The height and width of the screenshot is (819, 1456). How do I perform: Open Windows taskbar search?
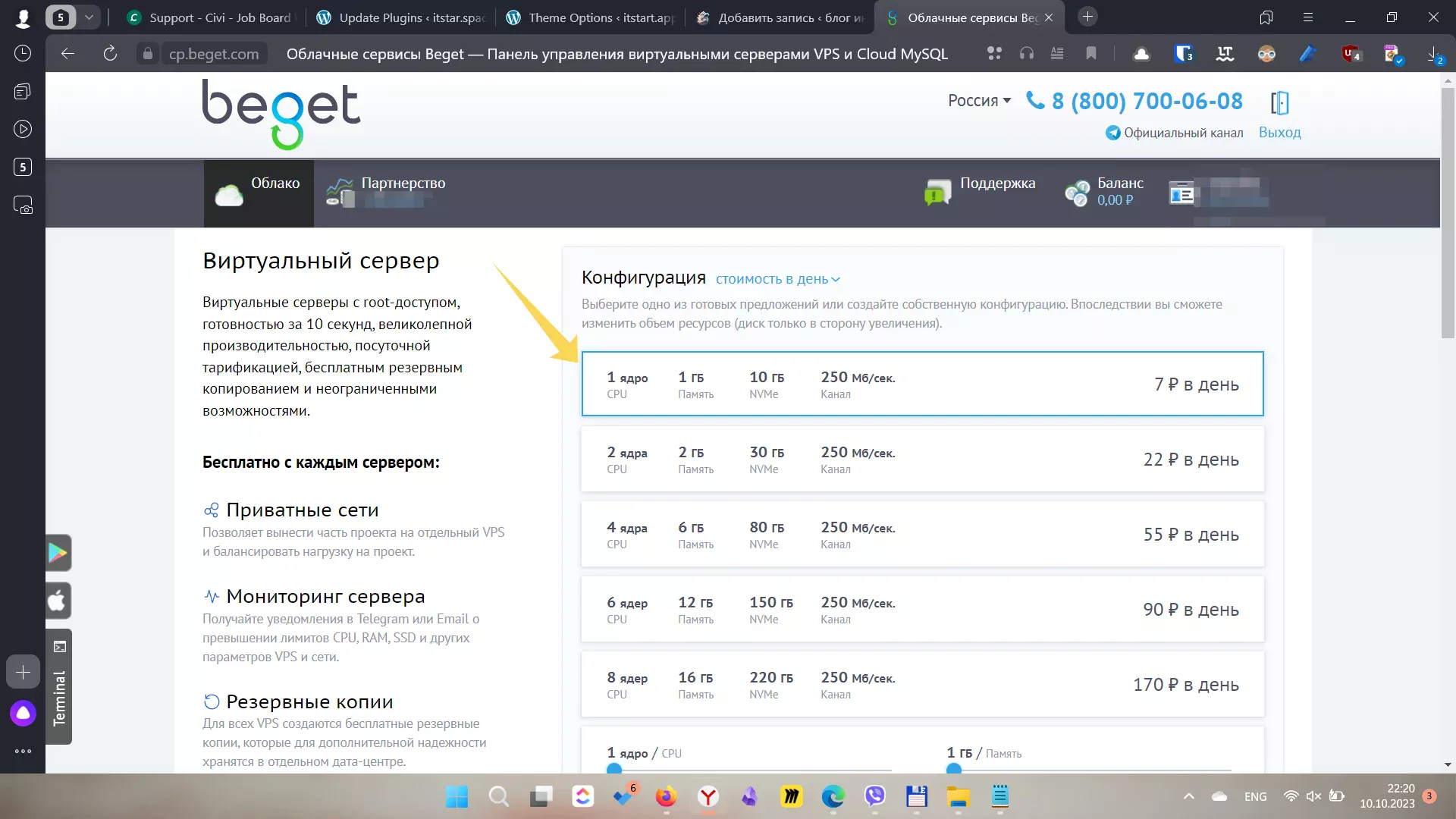[498, 796]
